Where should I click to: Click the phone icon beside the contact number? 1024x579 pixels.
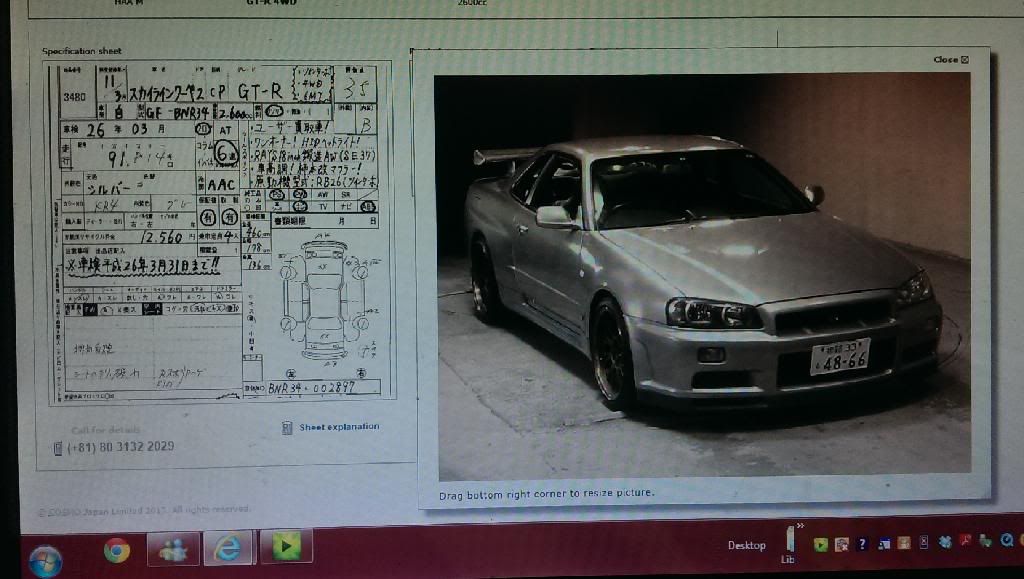coord(57,448)
